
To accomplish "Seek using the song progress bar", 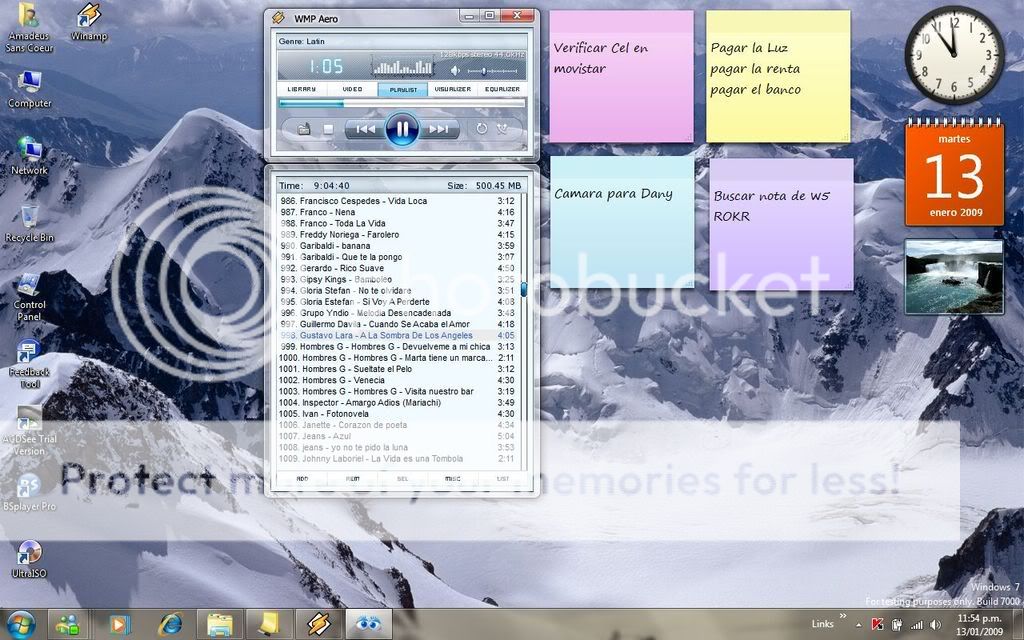I will click(402, 103).
